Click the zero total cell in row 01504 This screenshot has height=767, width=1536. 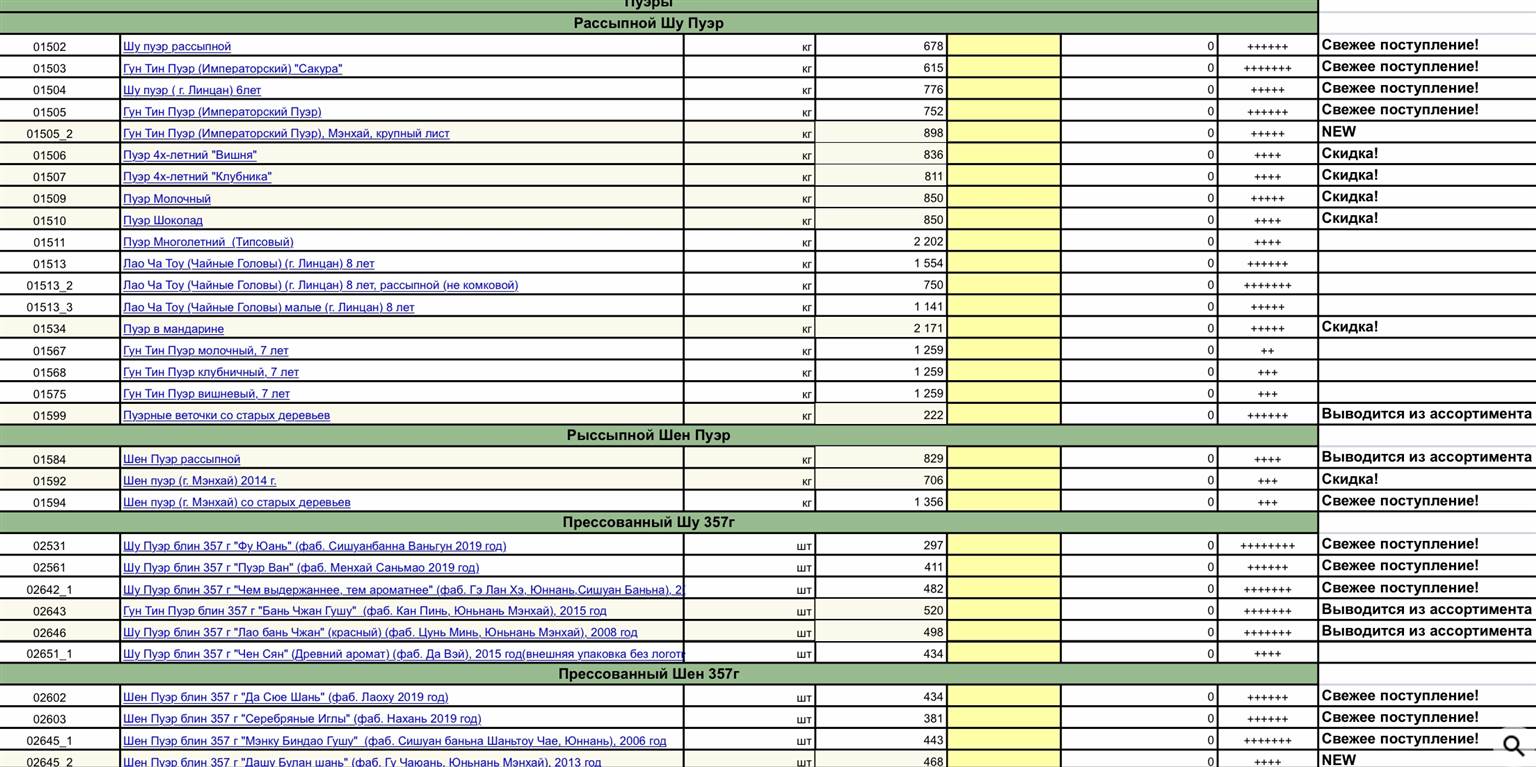click(x=1139, y=90)
